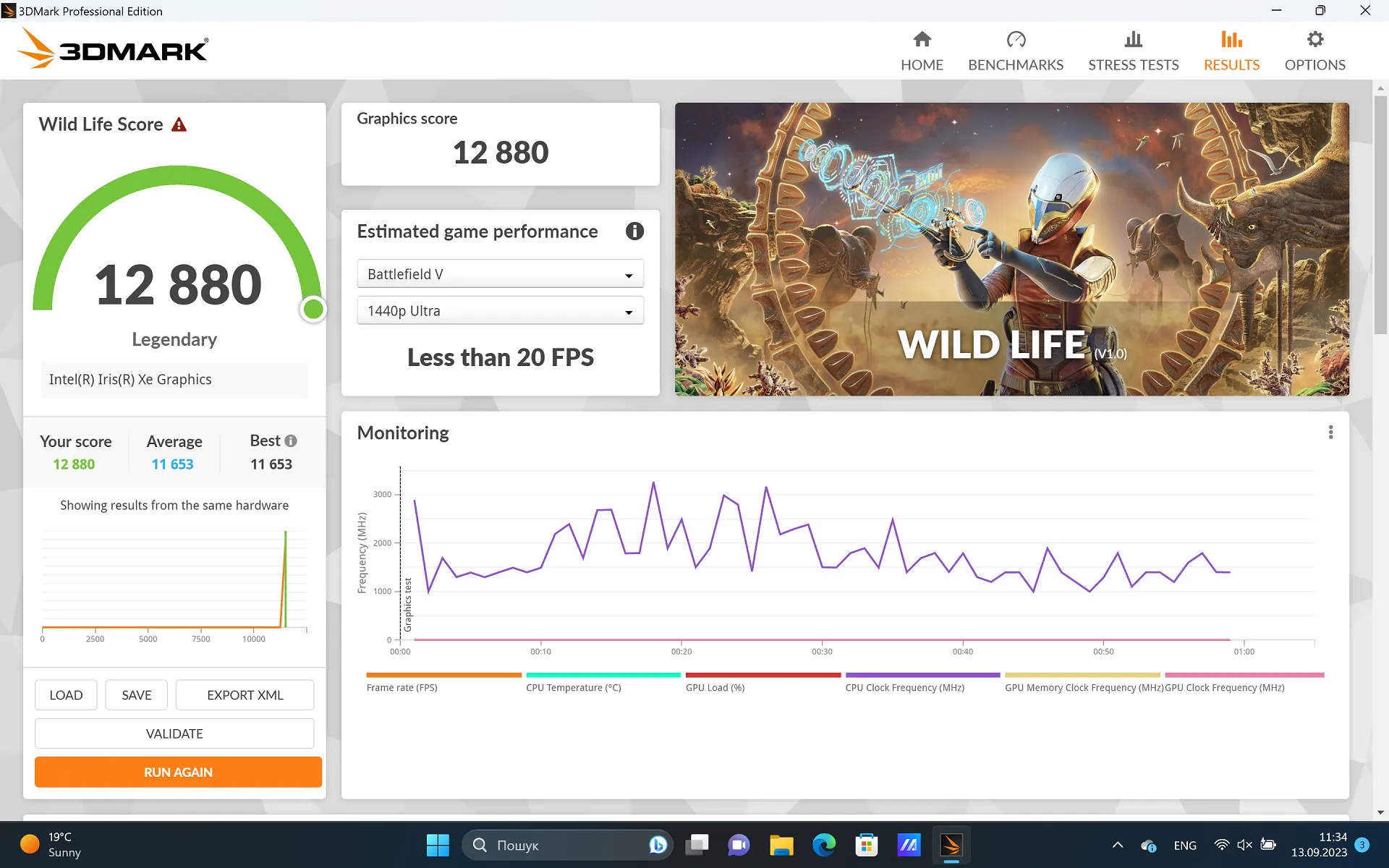Expand the Battlefield V game dropdown

[x=500, y=274]
